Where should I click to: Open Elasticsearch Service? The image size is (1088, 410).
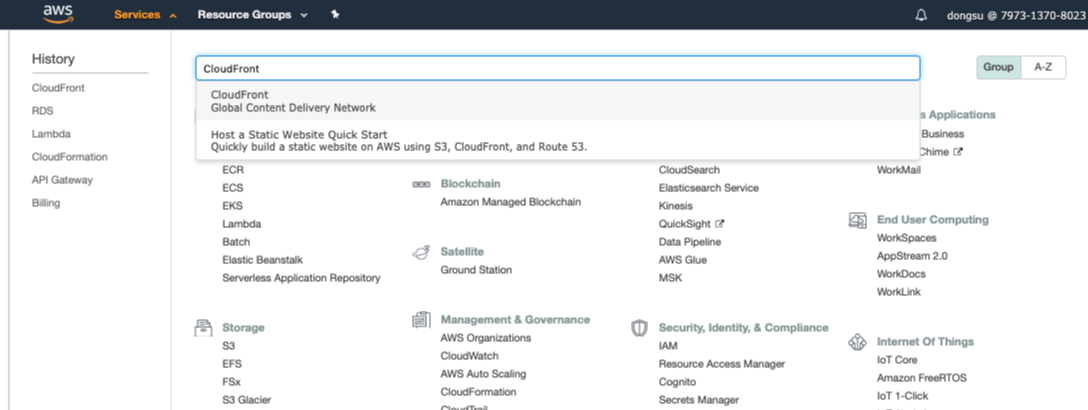(709, 188)
